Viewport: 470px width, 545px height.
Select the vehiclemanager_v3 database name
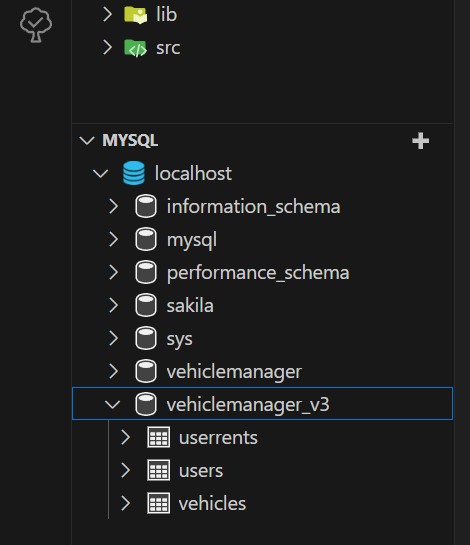(248, 405)
